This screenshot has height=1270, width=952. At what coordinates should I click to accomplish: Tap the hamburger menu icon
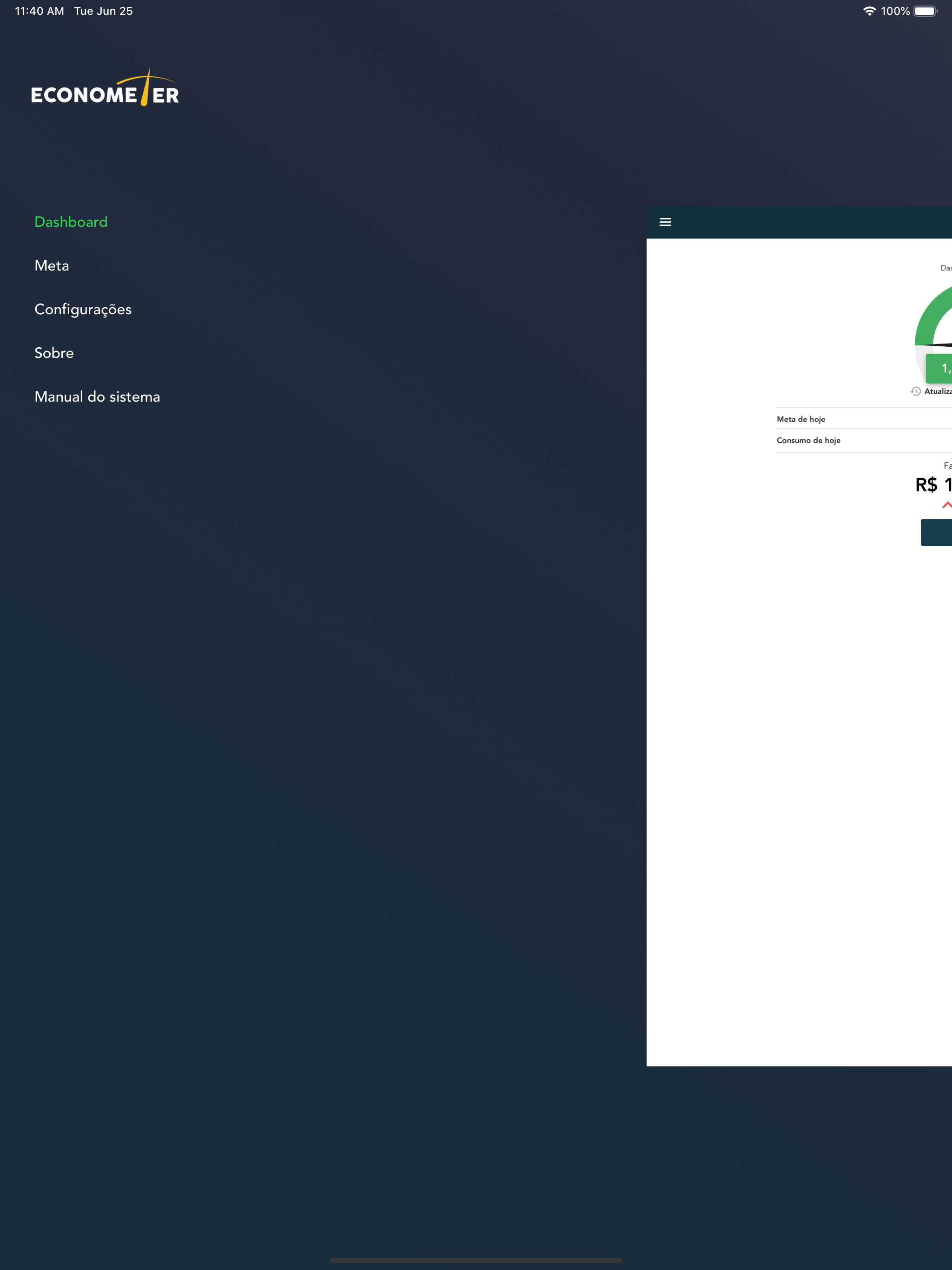click(665, 222)
